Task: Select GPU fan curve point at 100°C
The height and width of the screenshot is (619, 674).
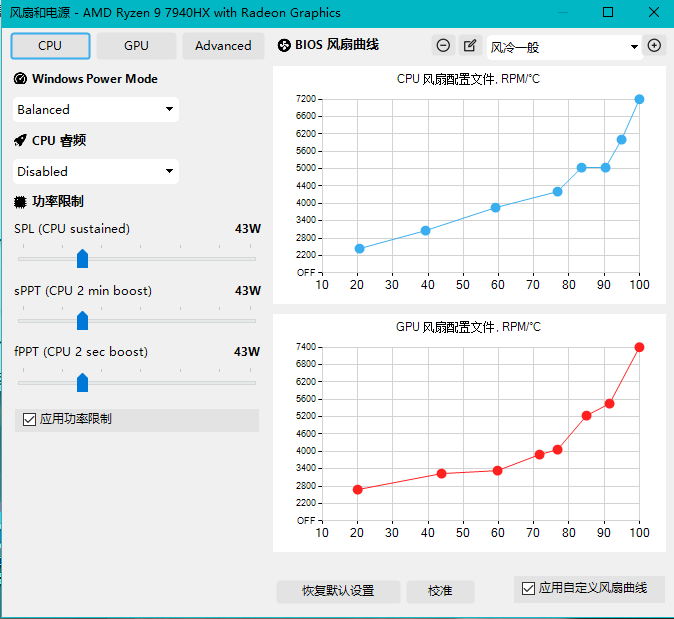Action: coord(639,347)
